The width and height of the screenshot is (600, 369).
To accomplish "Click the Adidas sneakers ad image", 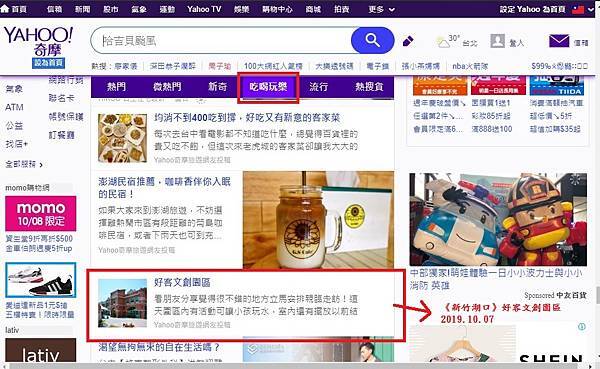I will click(41, 280).
